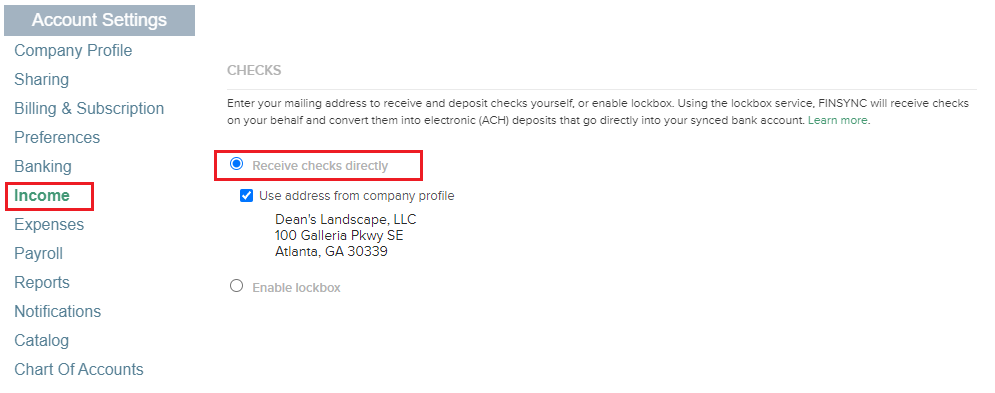Viewport: 995px width, 393px height.
Task: Go to Payroll settings
Action: (x=38, y=253)
